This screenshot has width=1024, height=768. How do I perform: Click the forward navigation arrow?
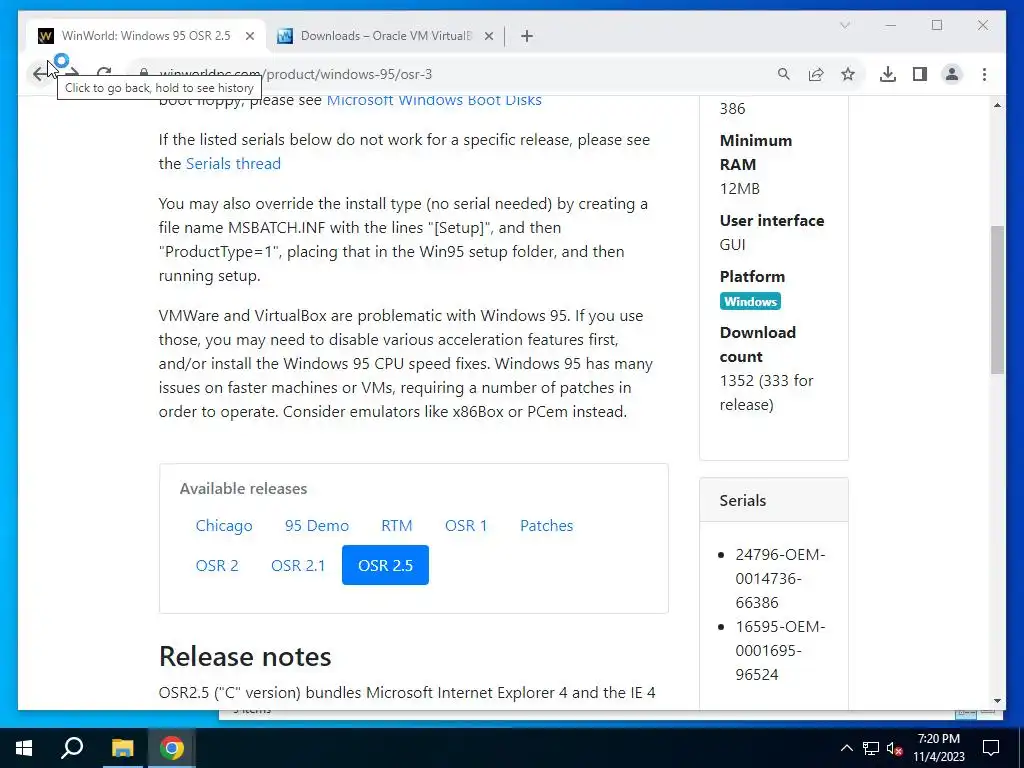[x=72, y=74]
